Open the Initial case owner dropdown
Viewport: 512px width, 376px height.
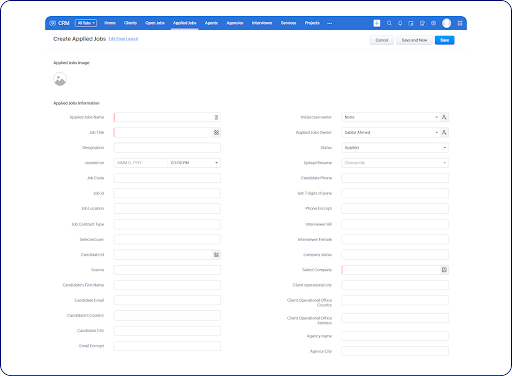pyautogui.click(x=391, y=117)
